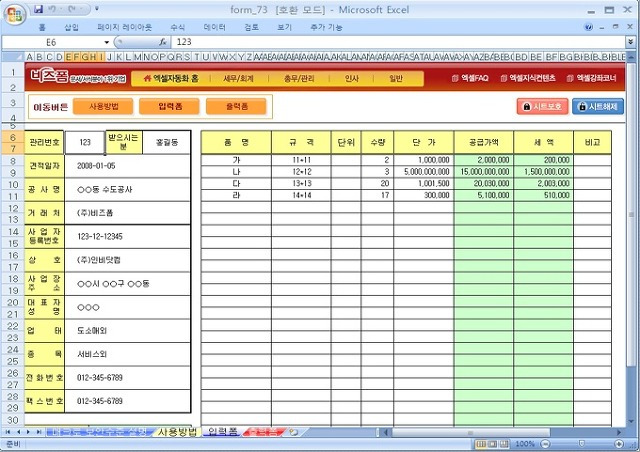640x452 pixels.
Task: Select the 관리번호 cell containing 123
Action: (x=85, y=142)
